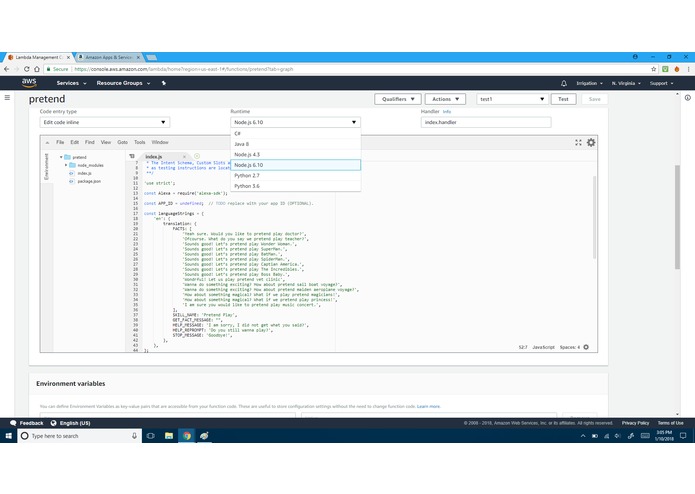The height and width of the screenshot is (494, 695).
Task: Click the Learn more link under Environment variables
Action: (428, 406)
